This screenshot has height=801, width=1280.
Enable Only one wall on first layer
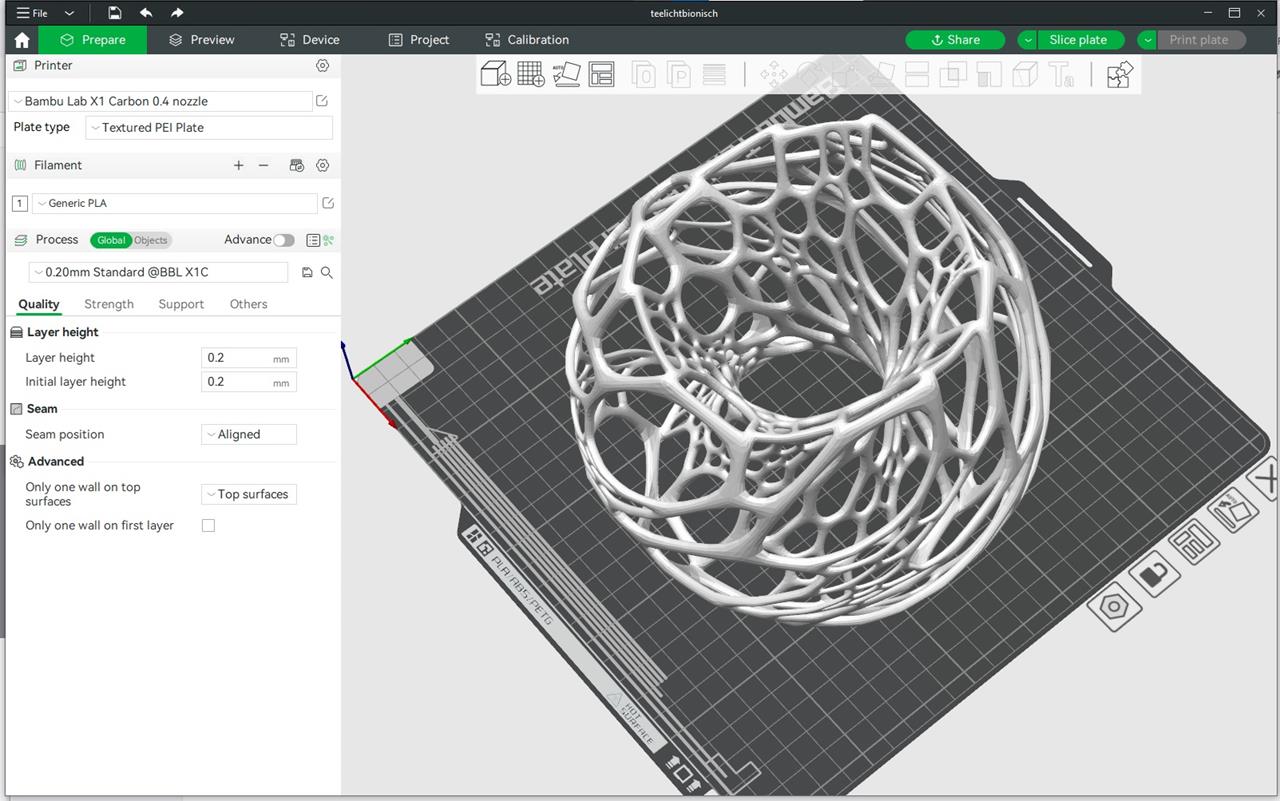(x=208, y=525)
